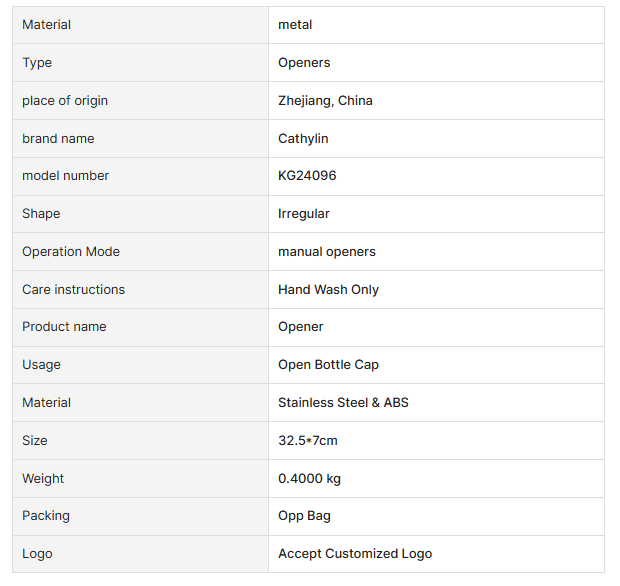The height and width of the screenshot is (586, 620).
Task: Select the 'Stainless Steel & ABS' value
Action: point(343,403)
